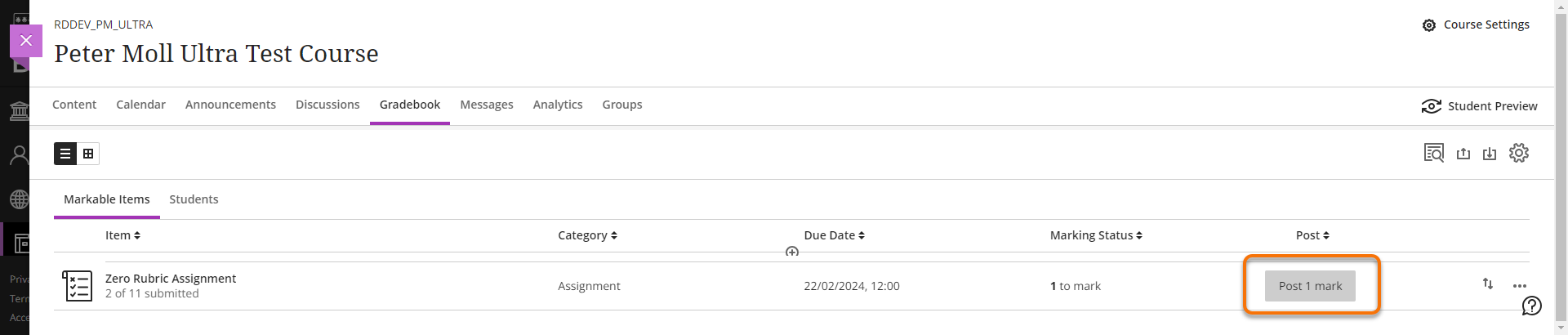This screenshot has width=1568, height=335.
Task: Switch to list view toggle
Action: coord(65,154)
